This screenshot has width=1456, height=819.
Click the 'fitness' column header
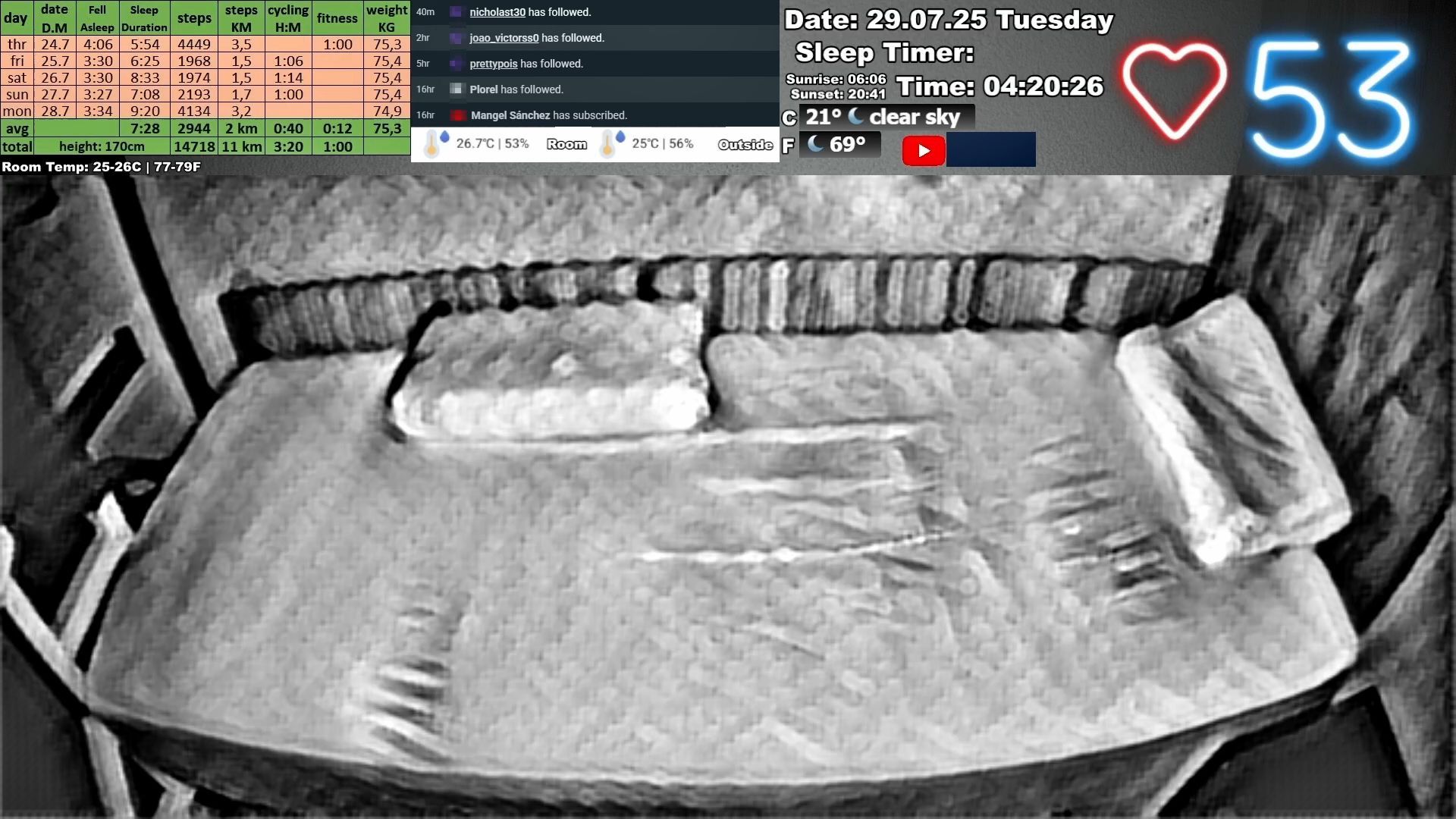pyautogui.click(x=337, y=18)
